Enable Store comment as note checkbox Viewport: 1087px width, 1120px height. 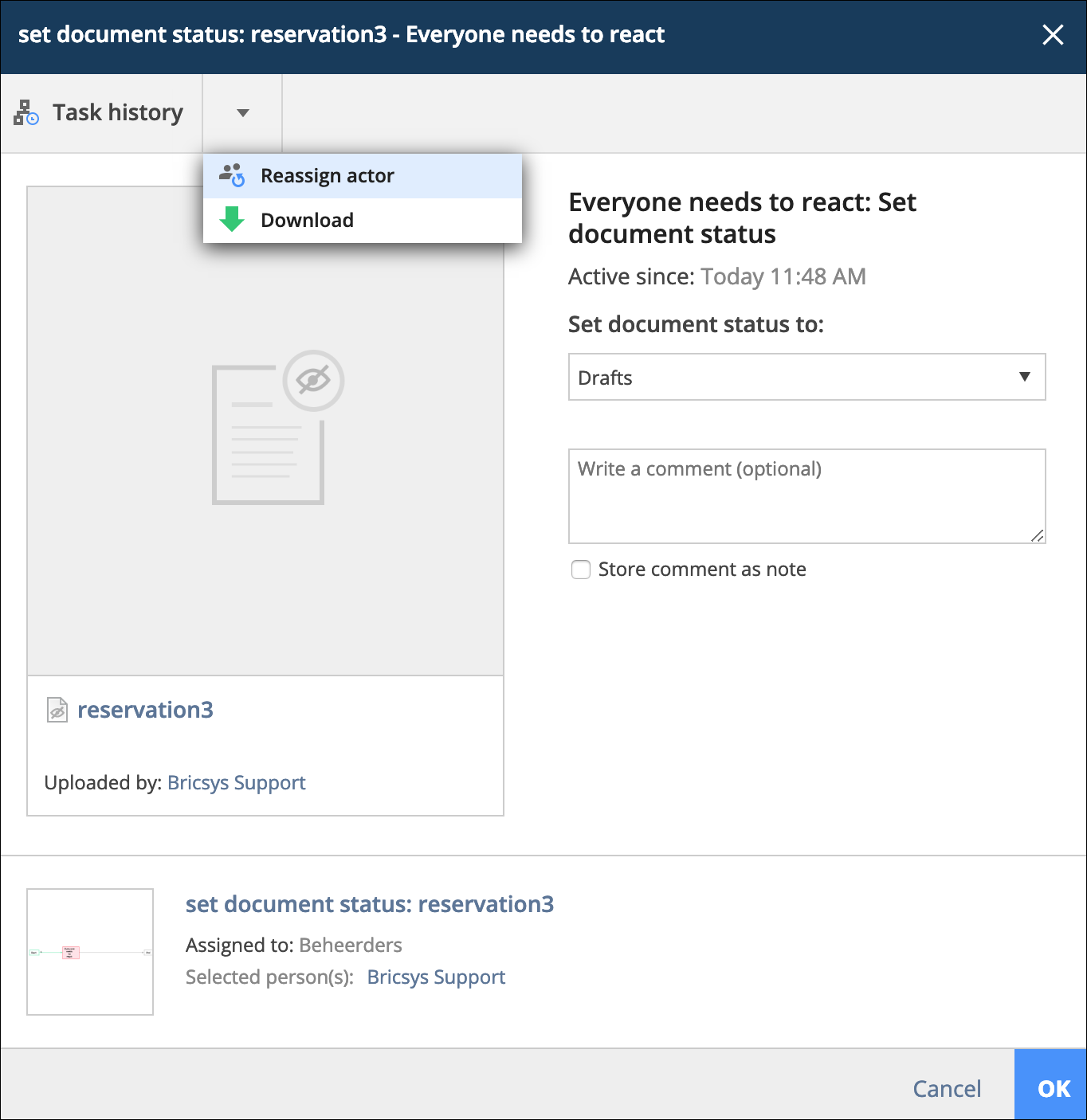[581, 570]
